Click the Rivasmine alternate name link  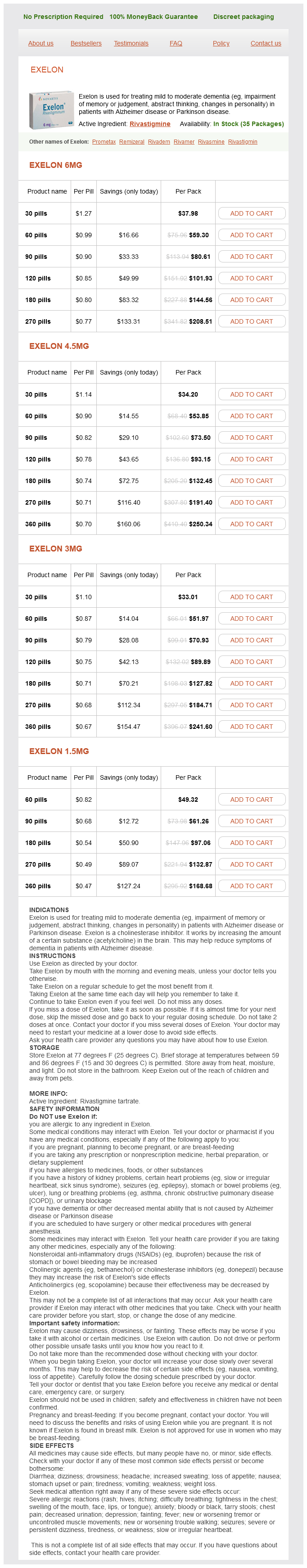tap(211, 142)
